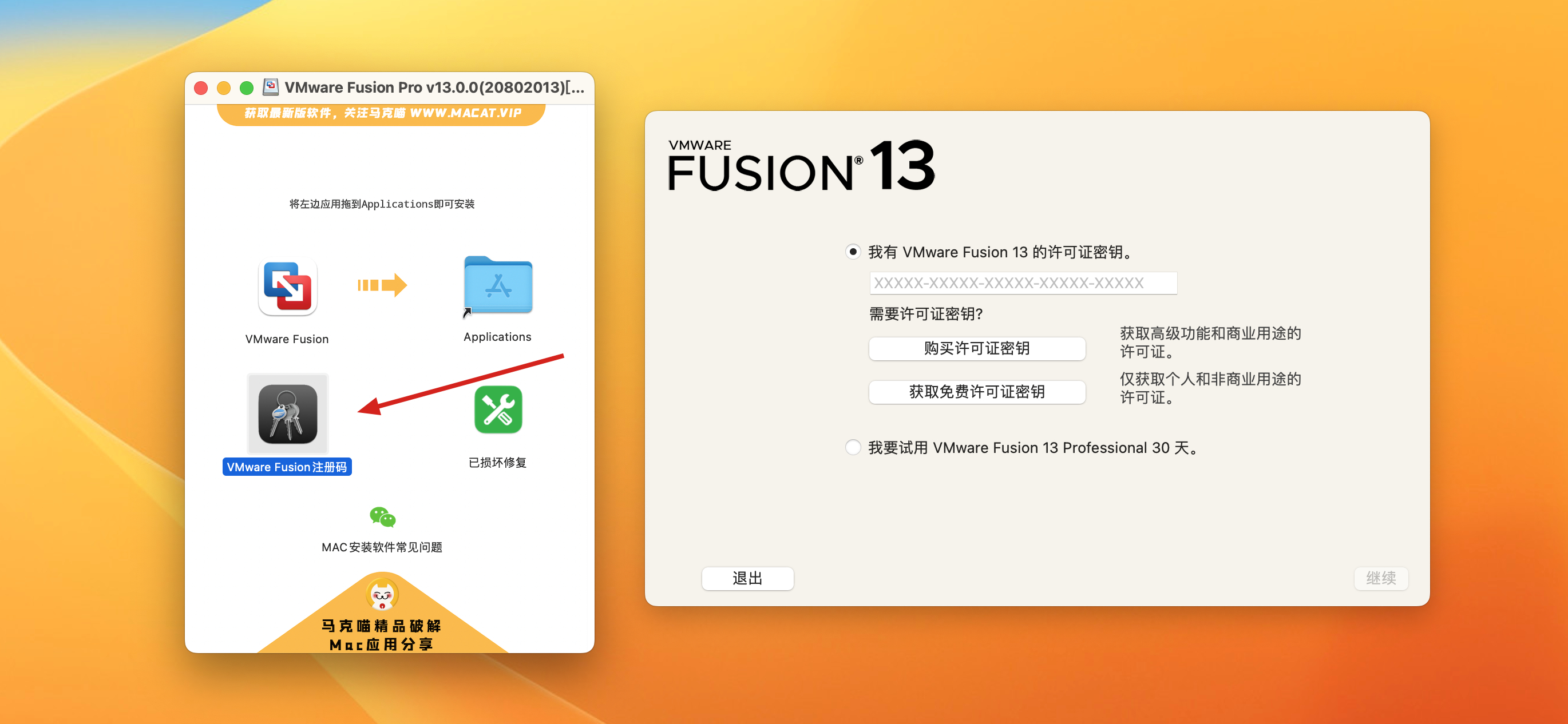Click the VMware Fusion 注册码 highlighted label

(x=287, y=467)
